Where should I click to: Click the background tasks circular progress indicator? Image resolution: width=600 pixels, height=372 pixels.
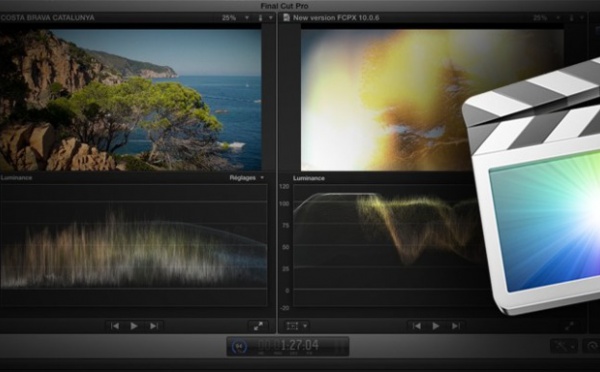pyautogui.click(x=240, y=346)
